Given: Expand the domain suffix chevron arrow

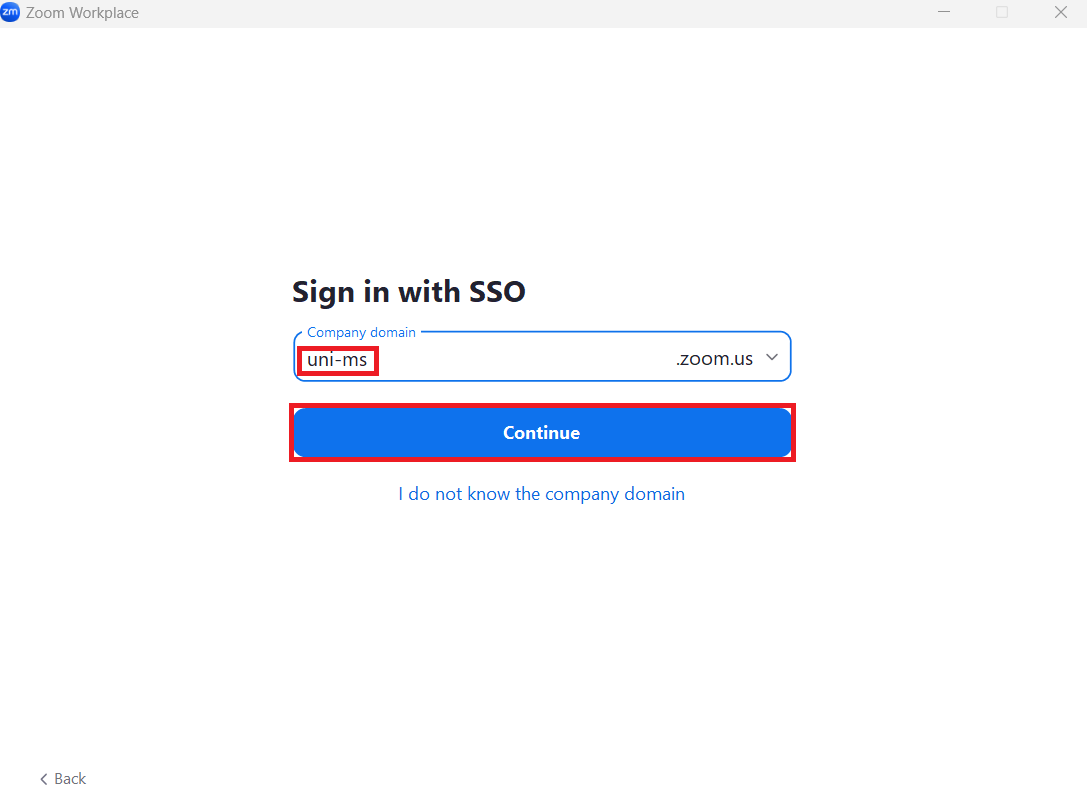Looking at the screenshot, I should pyautogui.click(x=772, y=358).
